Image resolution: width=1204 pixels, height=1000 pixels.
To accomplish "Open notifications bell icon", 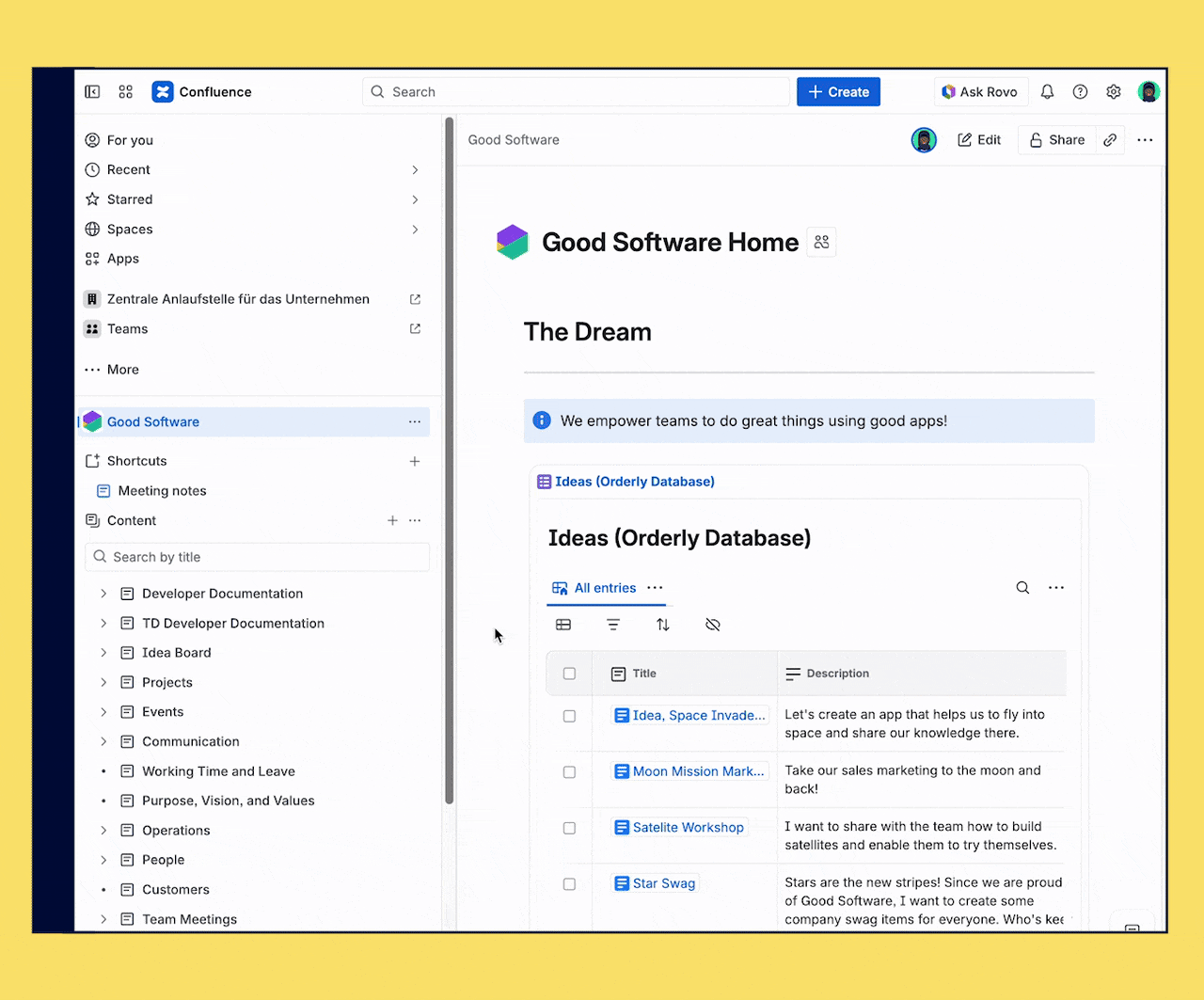I will [1047, 92].
